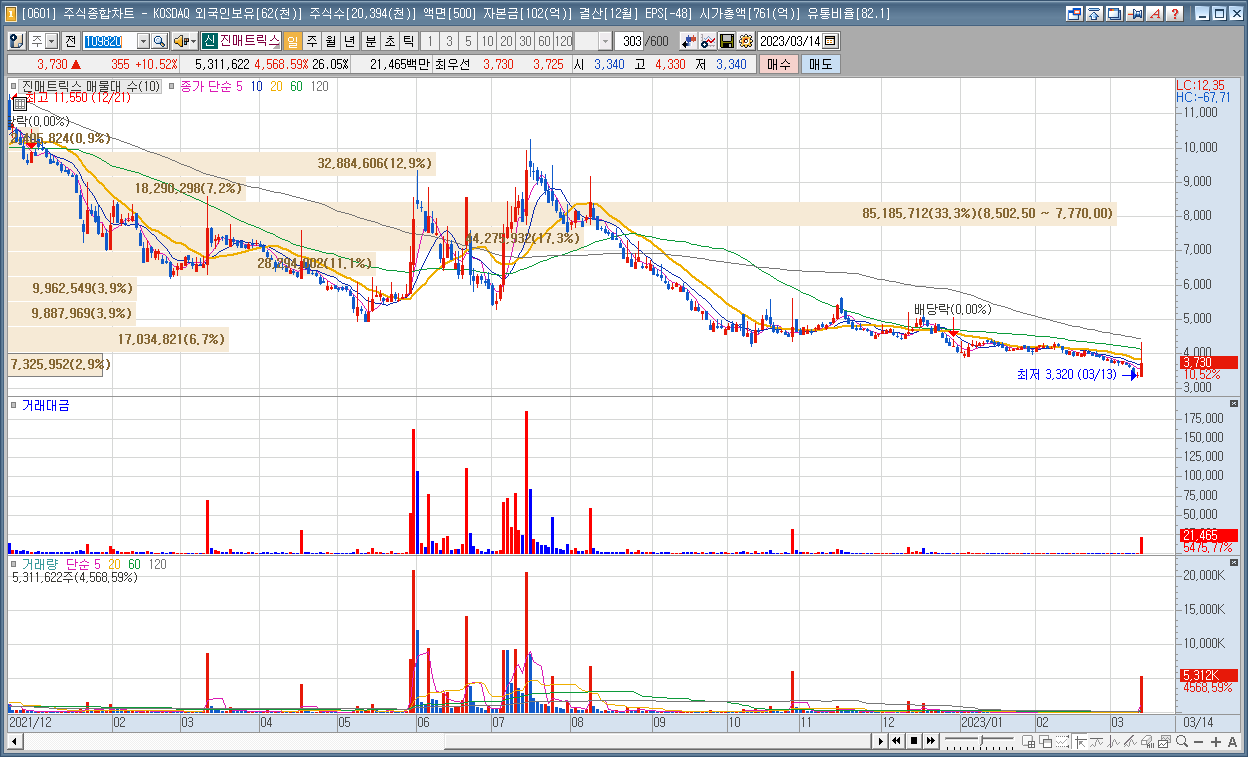Viewport: 1248px width, 757px height.
Task: Expand the stock code dropdown arrow
Action: pyautogui.click(x=143, y=41)
